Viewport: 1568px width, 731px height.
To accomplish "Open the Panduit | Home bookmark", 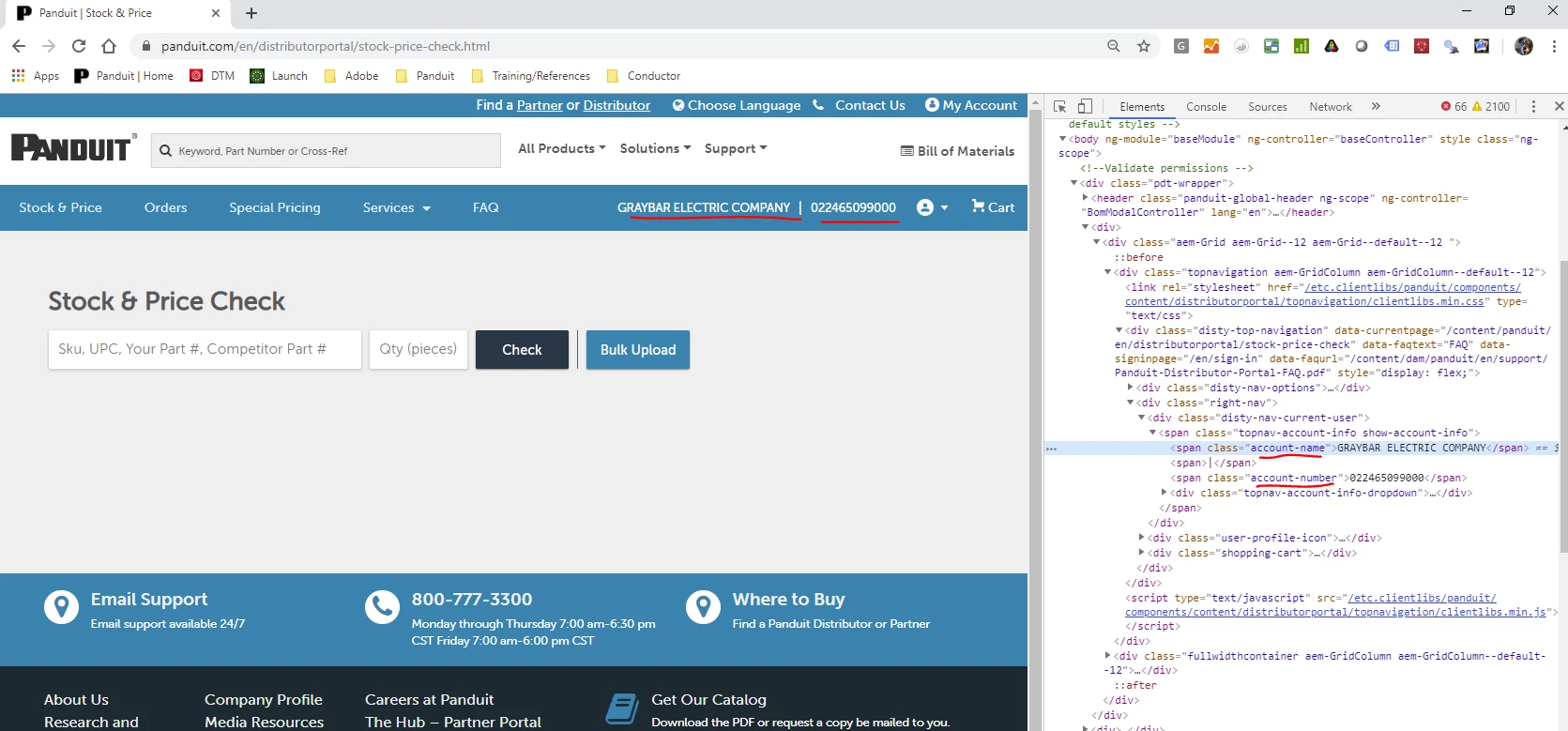I will [125, 76].
